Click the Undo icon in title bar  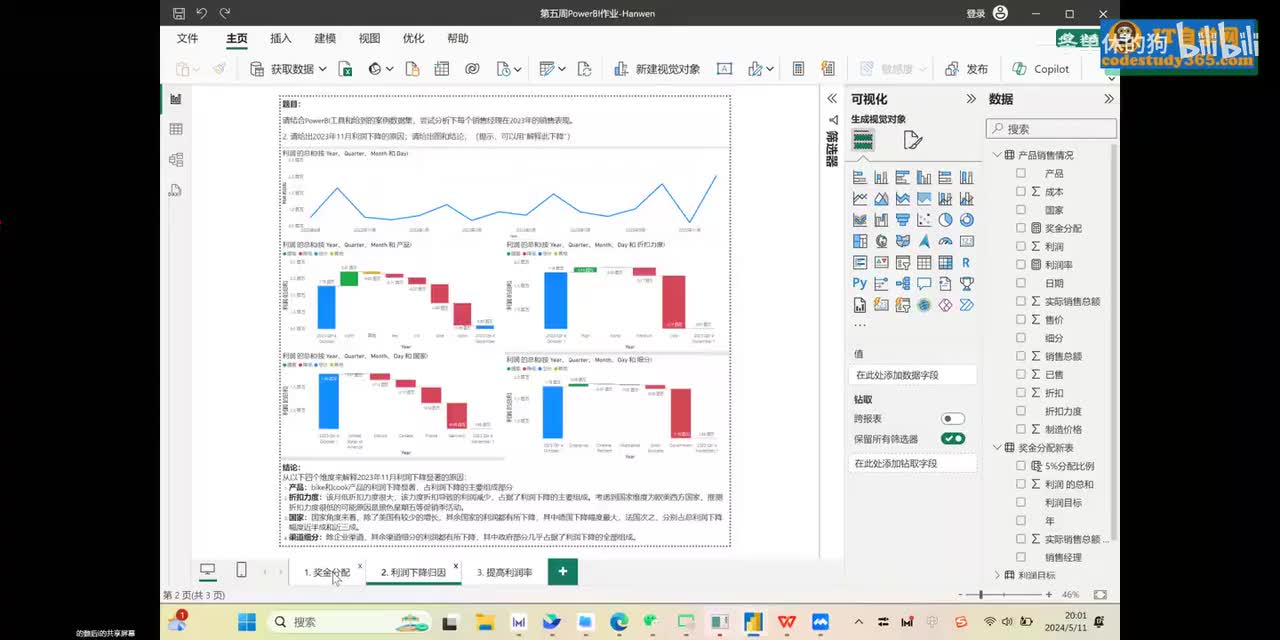click(x=201, y=13)
